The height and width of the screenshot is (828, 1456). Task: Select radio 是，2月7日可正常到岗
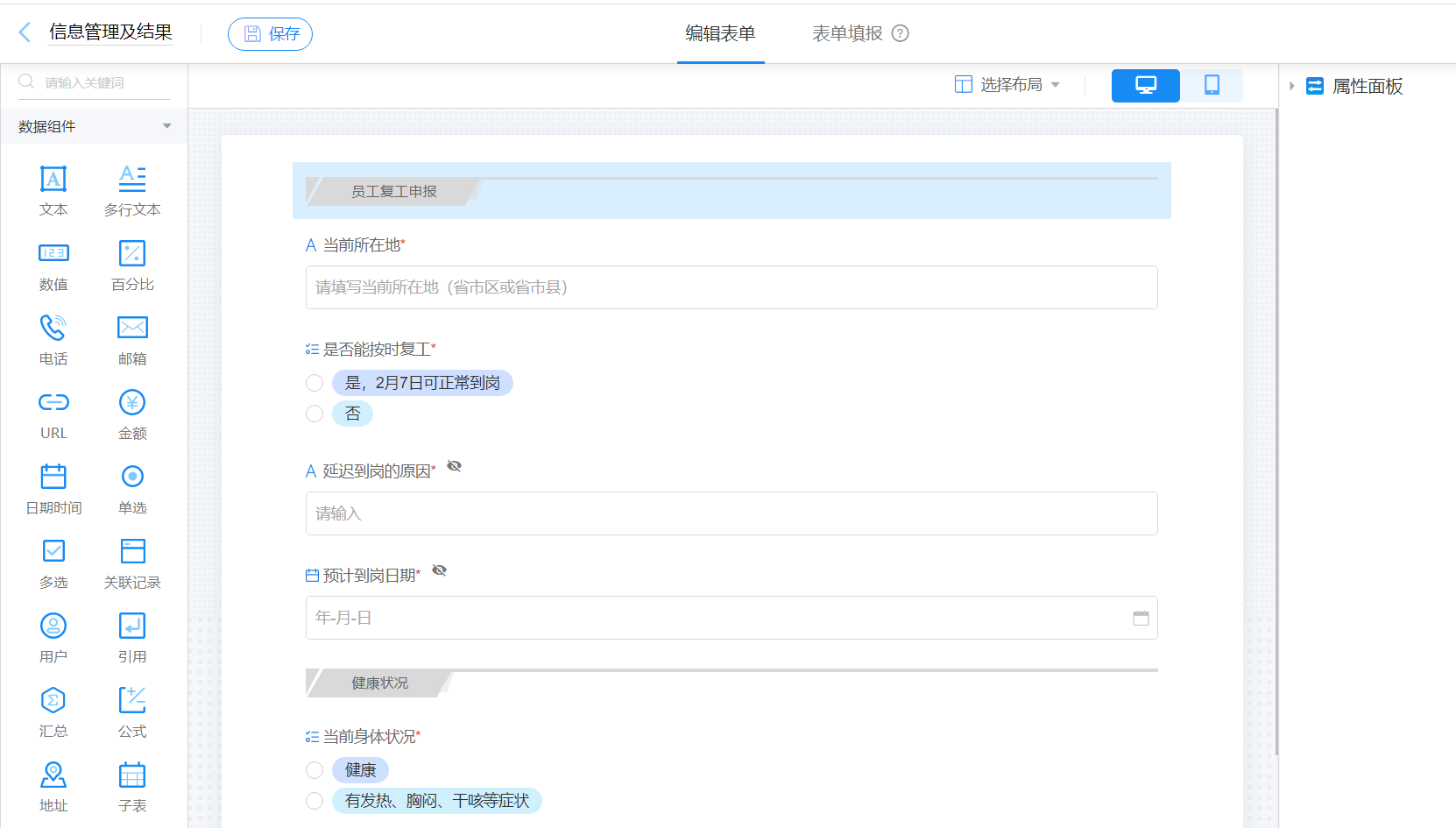coord(315,383)
